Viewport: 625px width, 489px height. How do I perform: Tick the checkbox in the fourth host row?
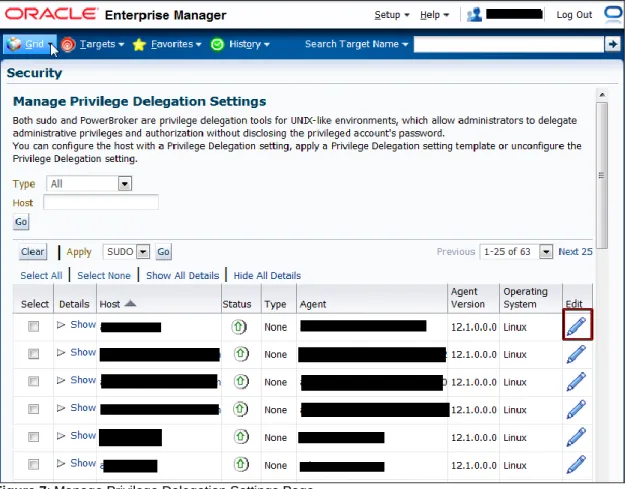(33, 409)
